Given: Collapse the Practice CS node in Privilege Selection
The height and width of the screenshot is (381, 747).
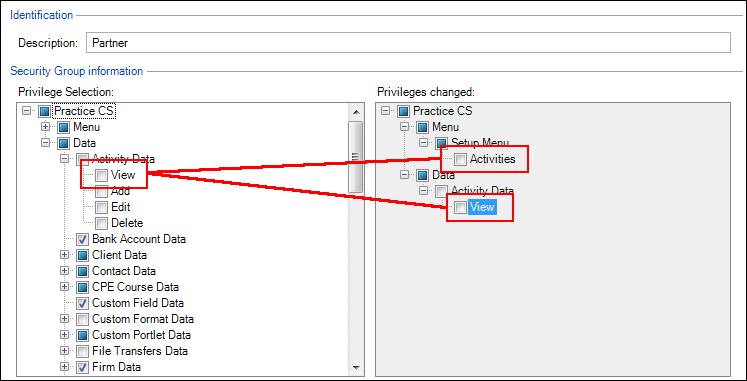Looking at the screenshot, I should tap(27, 111).
